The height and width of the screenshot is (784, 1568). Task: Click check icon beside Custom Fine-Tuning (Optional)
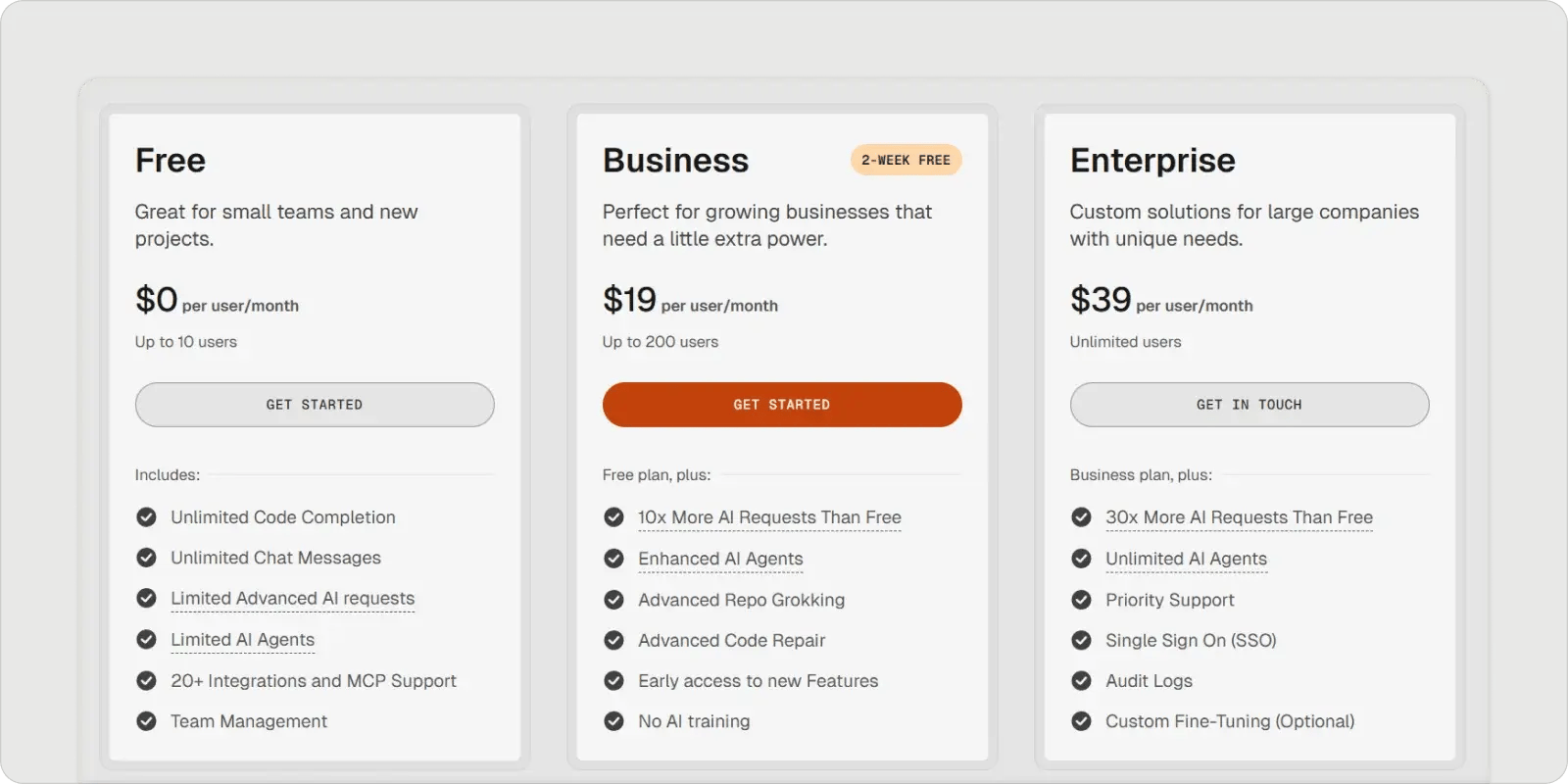coord(1081,721)
